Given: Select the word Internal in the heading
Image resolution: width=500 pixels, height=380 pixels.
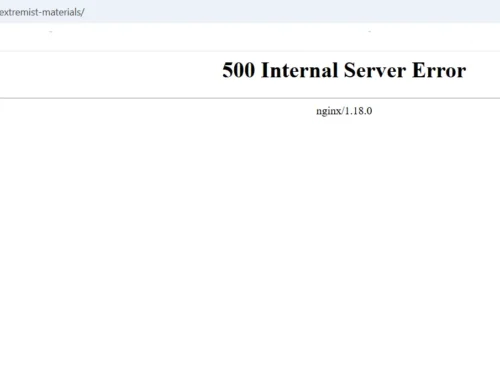Looking at the screenshot, I should point(299,70).
